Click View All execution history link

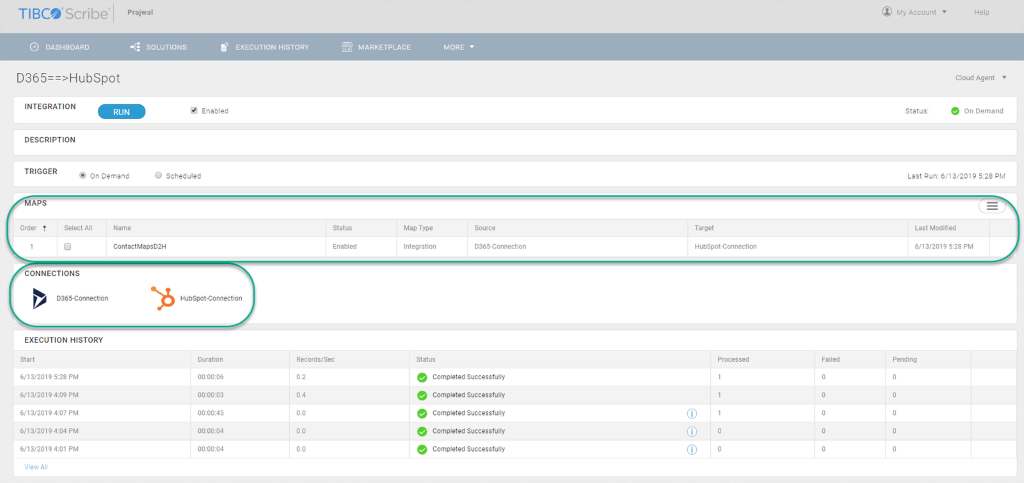tap(36, 467)
